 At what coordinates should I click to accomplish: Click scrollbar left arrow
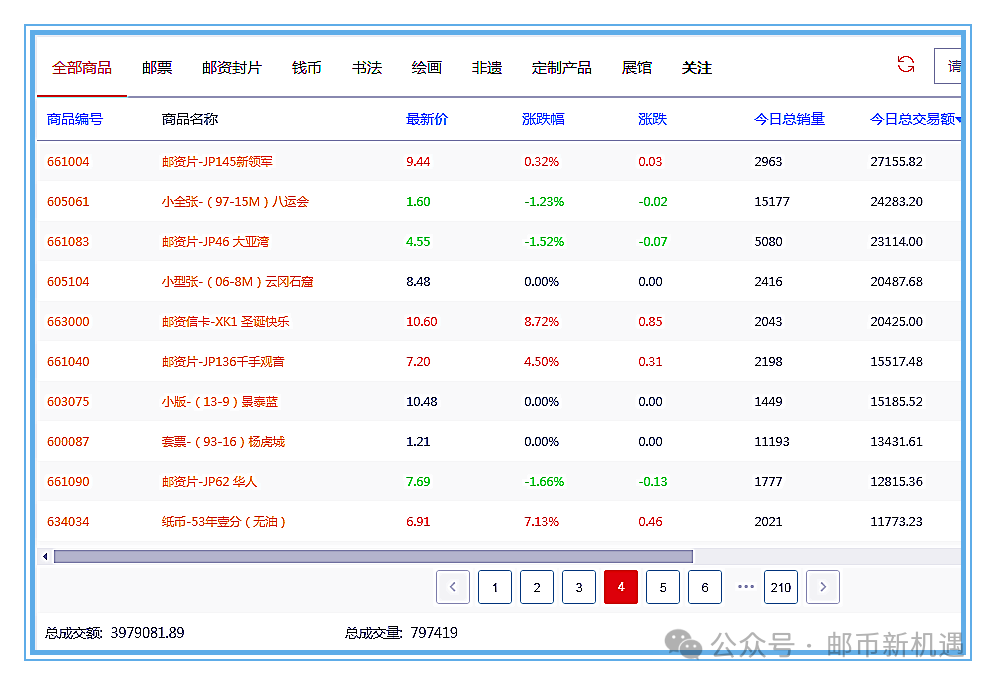(x=44, y=556)
